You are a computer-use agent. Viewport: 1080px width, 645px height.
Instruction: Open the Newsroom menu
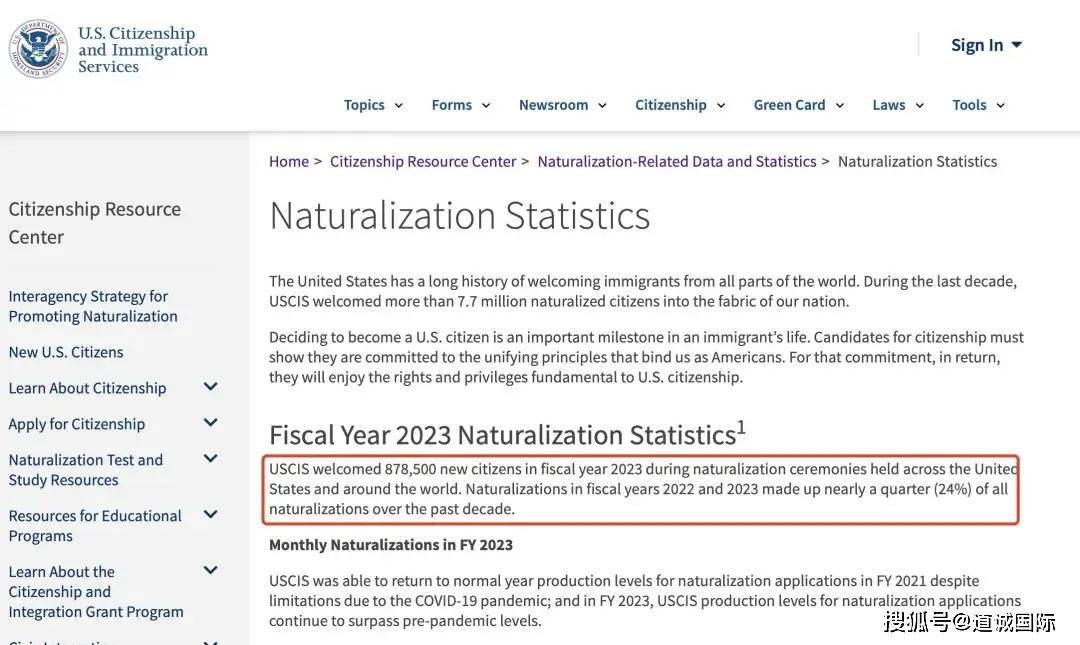point(563,105)
